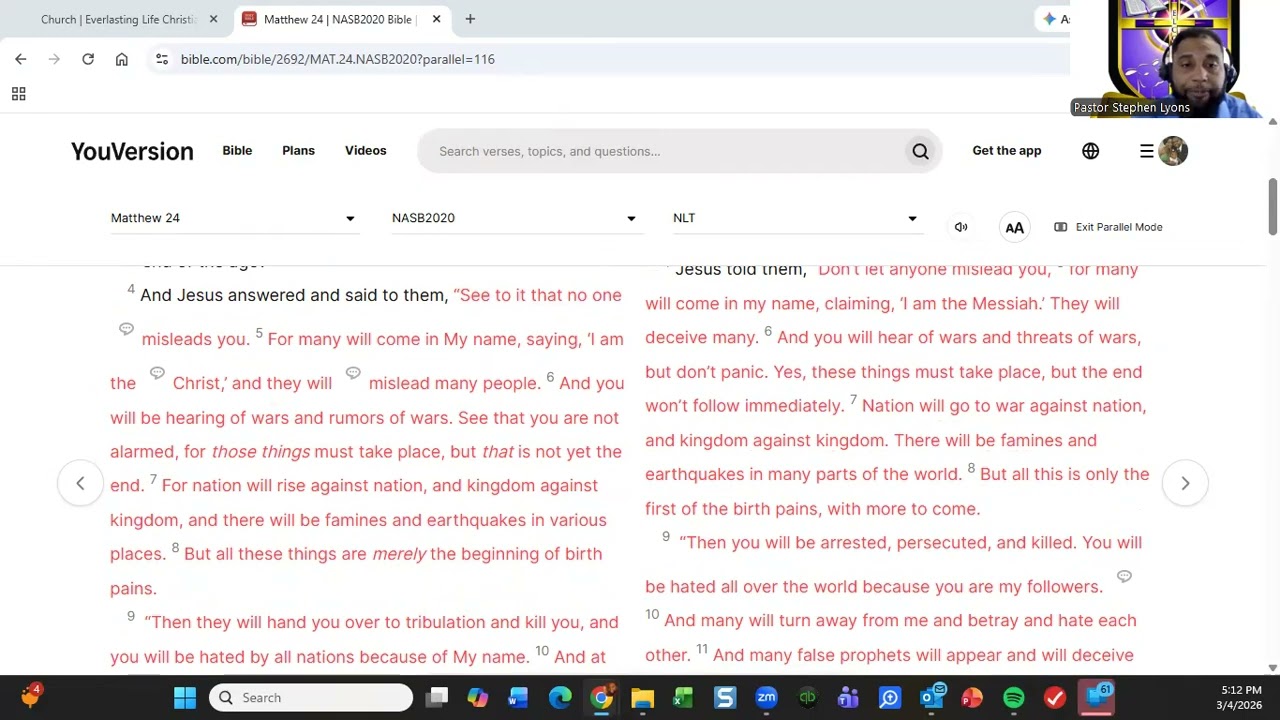
Task: Open Microsoft Word from taskbar
Action: (519, 697)
